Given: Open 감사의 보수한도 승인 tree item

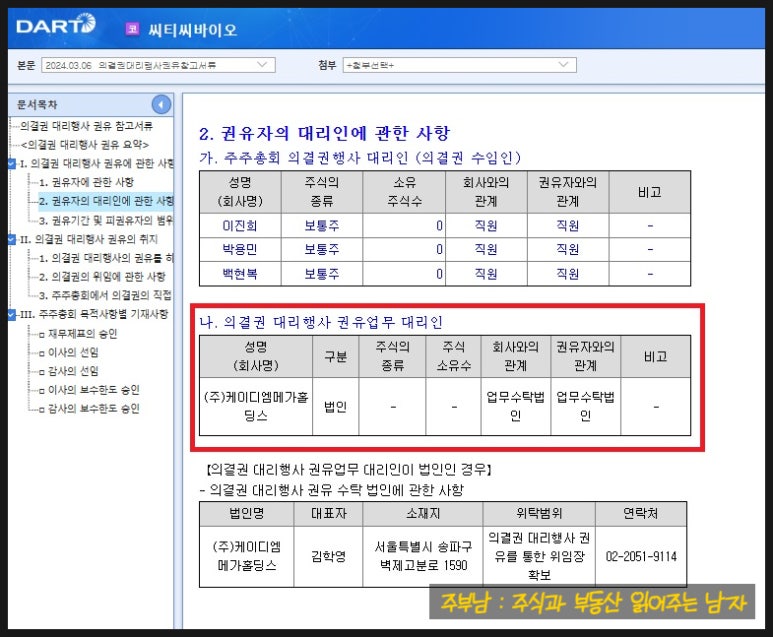Looking at the screenshot, I should point(94,409).
